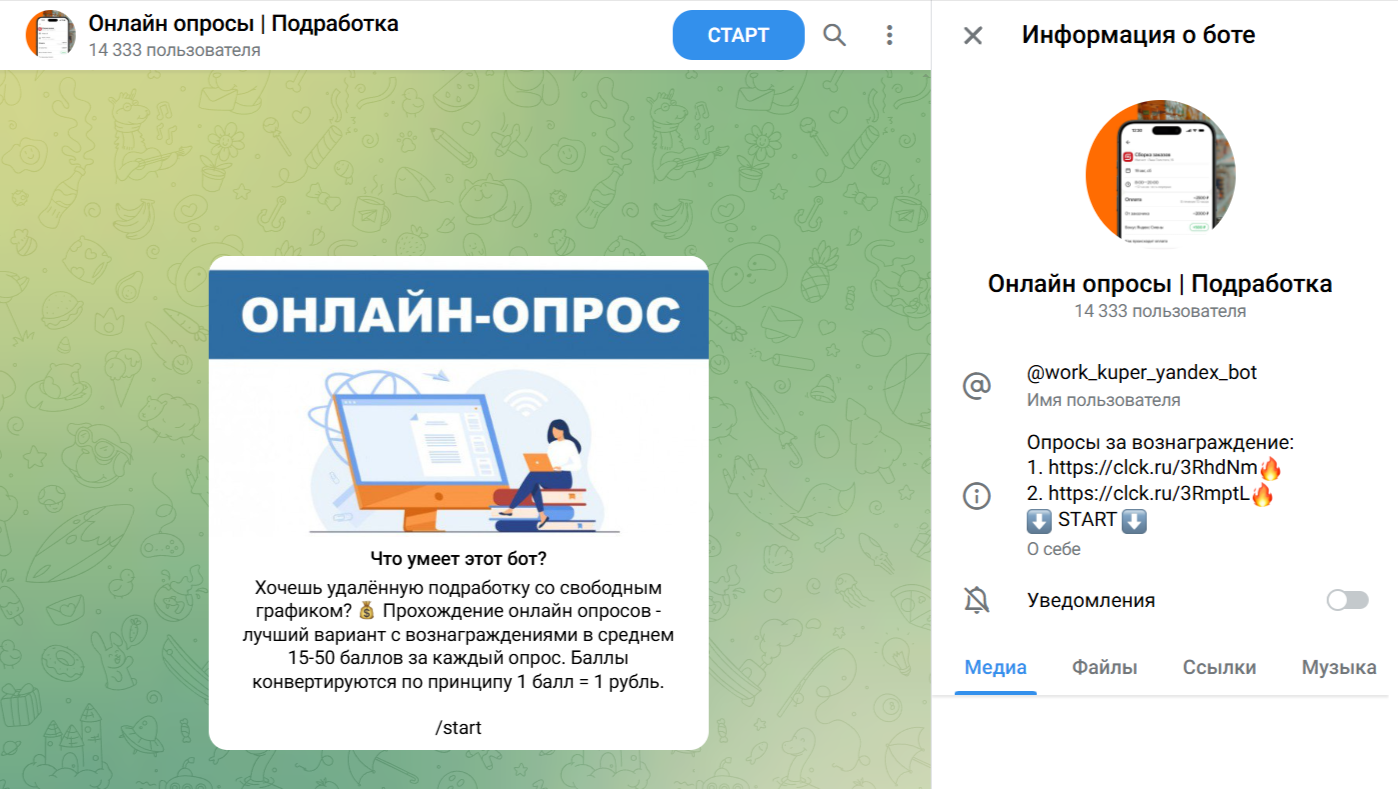
Task: Click the blue СТАРТ button
Action: (x=738, y=35)
